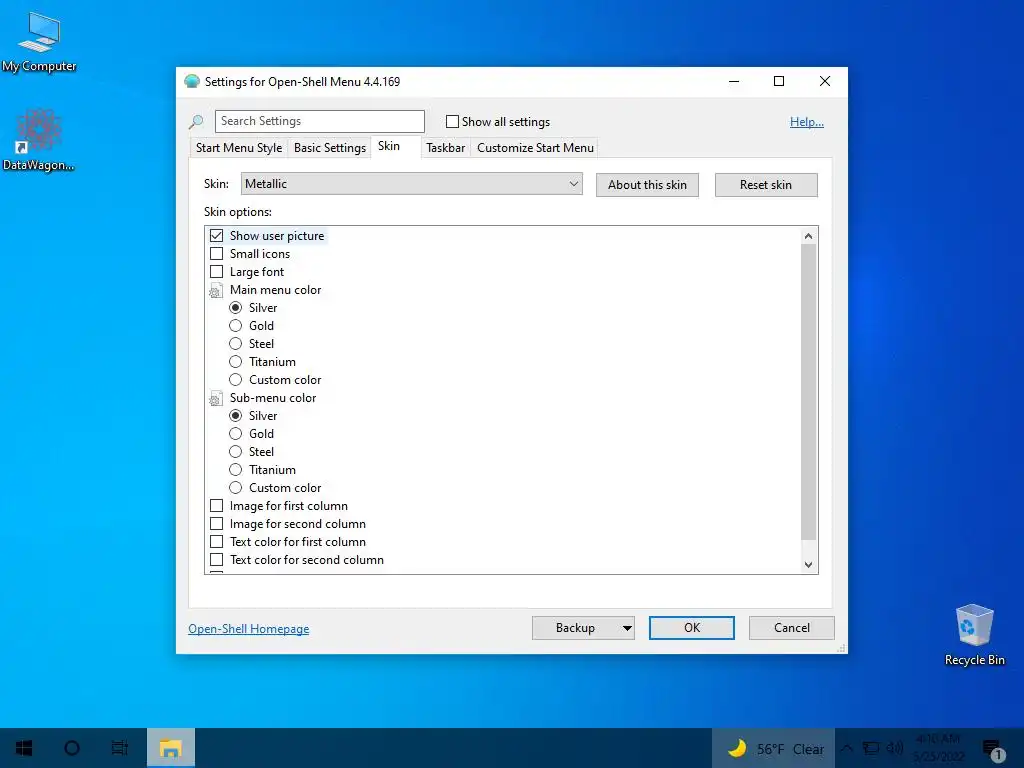This screenshot has height=768, width=1024.
Task: Click the About this skin button
Action: 647,185
